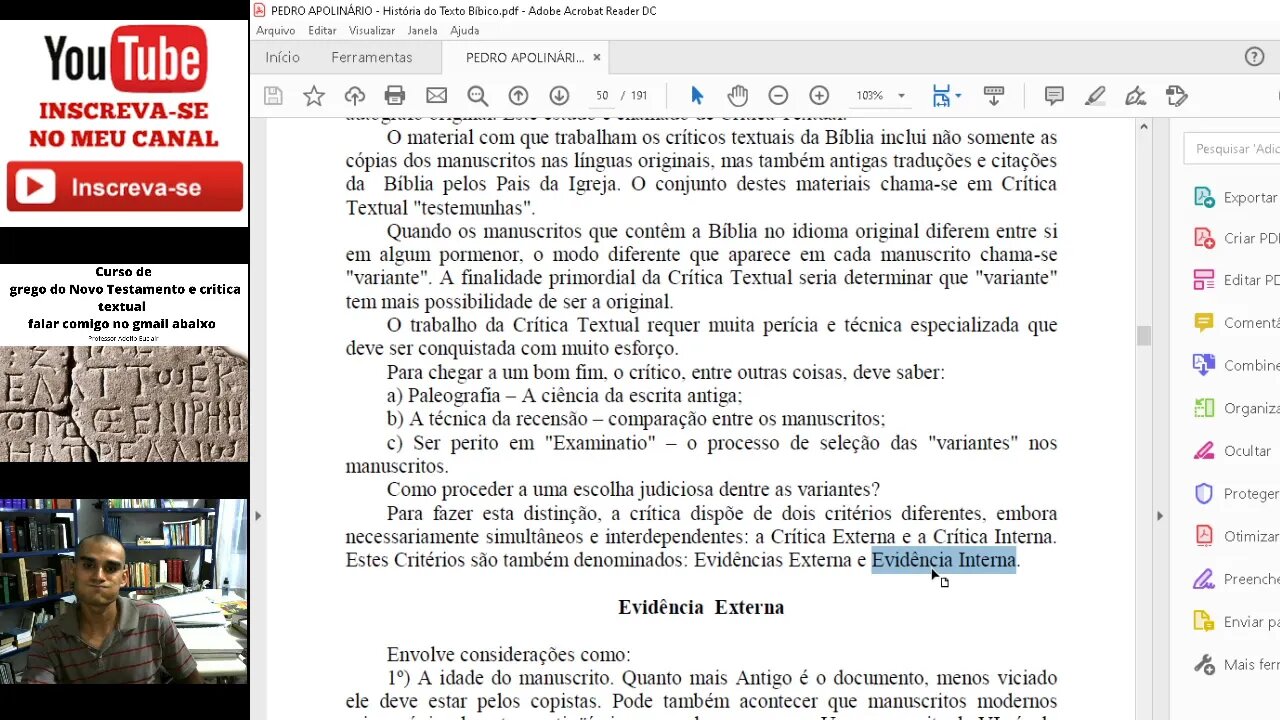Open the Otimizar PDF tool

tap(1236, 536)
